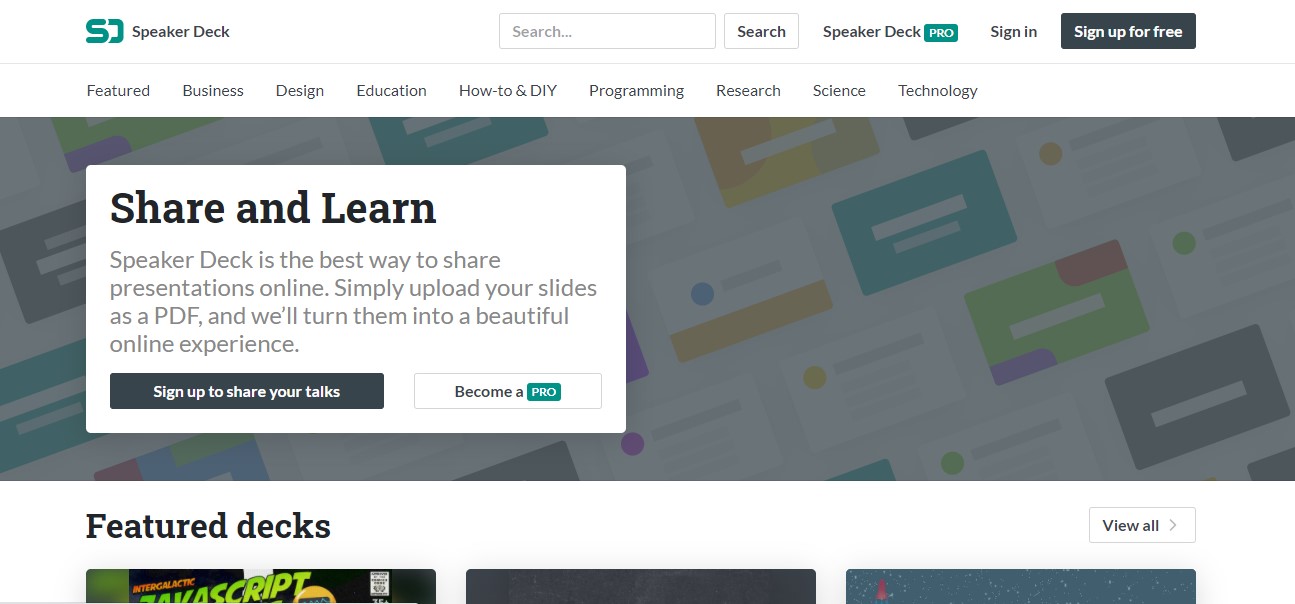The image size is (1295, 604).
Task: Browse the Design category
Action: tap(300, 90)
